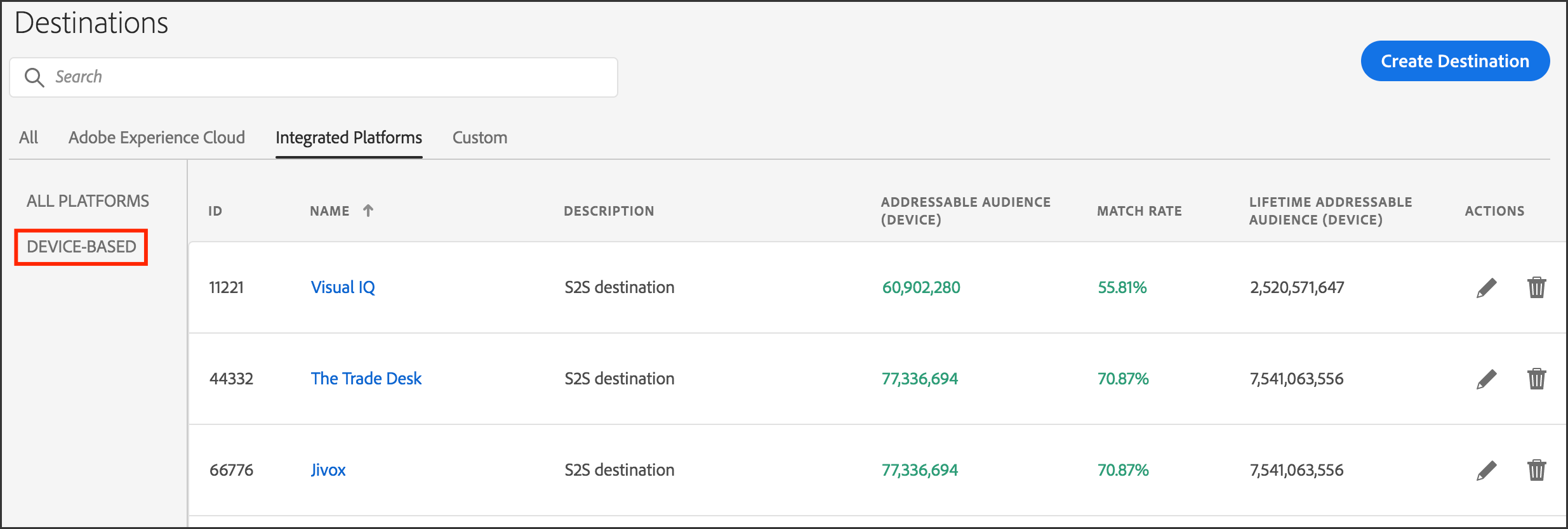Screen dimensions: 1568x529
Task: Sort by the ID column header
Action: pos(215,211)
